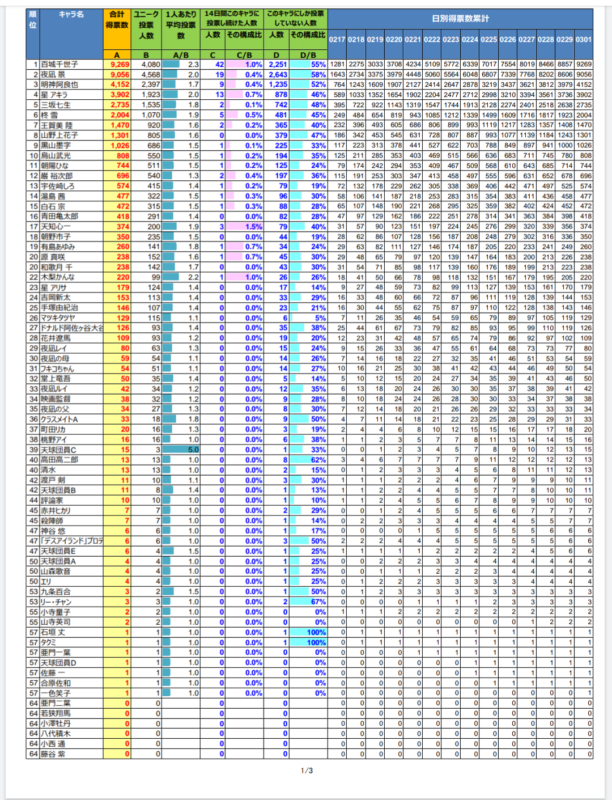Viewport: 612px width, 800px height.
Task: Select the average votes cell '5.0'
Action: [181, 449]
